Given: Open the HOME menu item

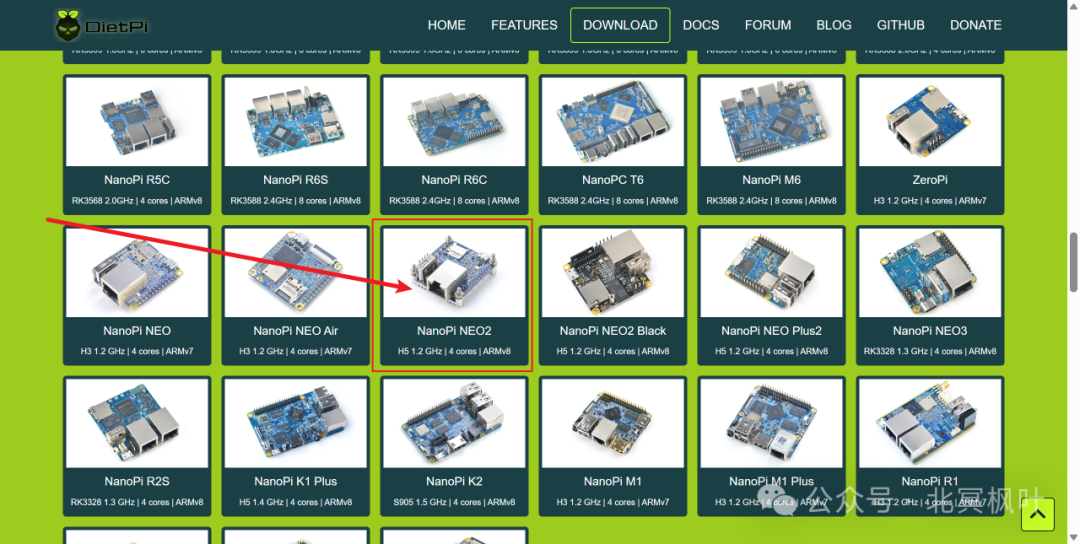Looking at the screenshot, I should point(446,25).
